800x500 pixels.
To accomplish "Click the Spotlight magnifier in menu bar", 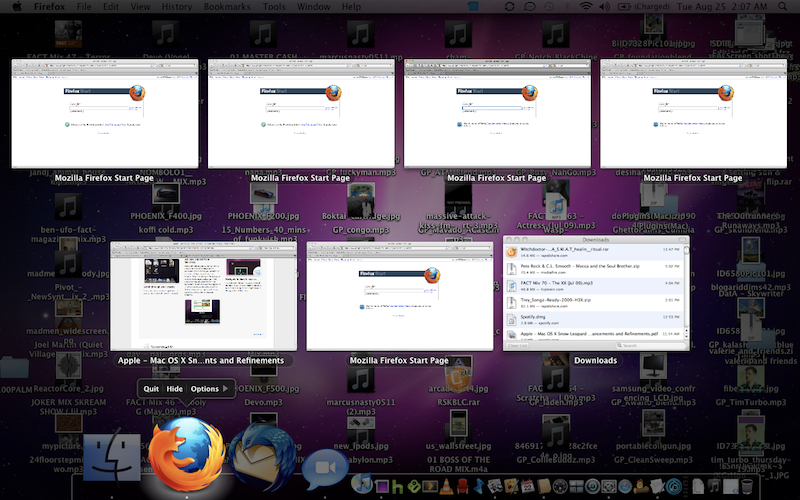I will [782, 7].
